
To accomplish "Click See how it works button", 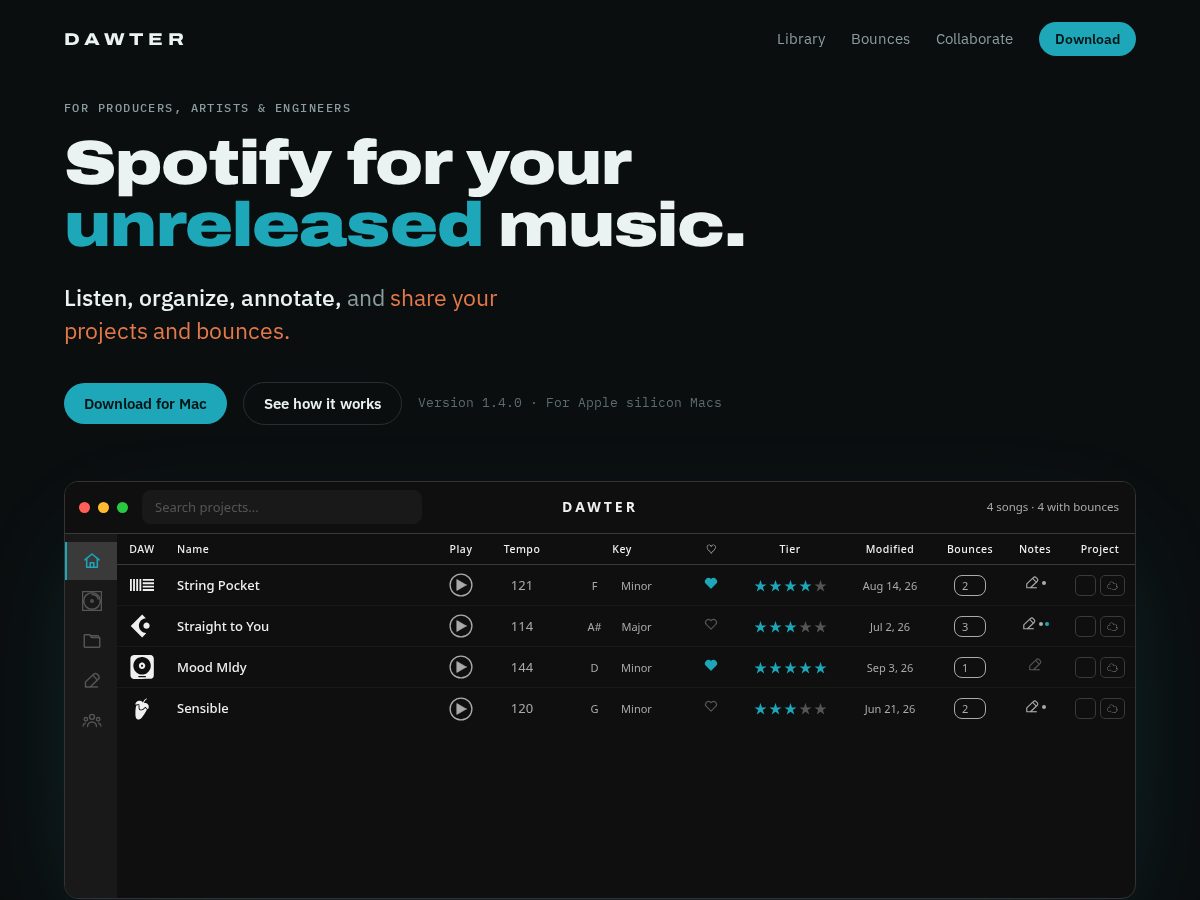I will pos(322,403).
